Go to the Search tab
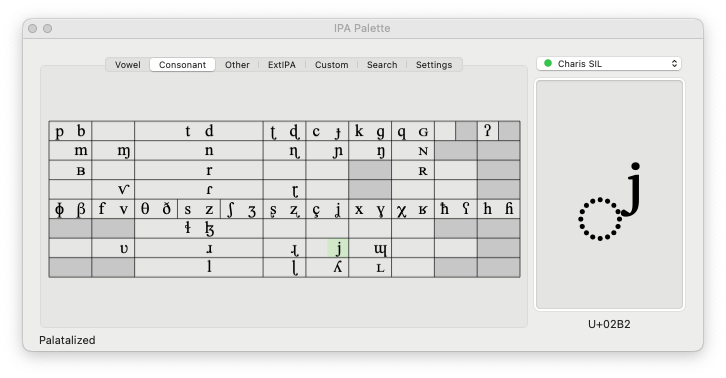The image size is (726, 378). tap(382, 65)
